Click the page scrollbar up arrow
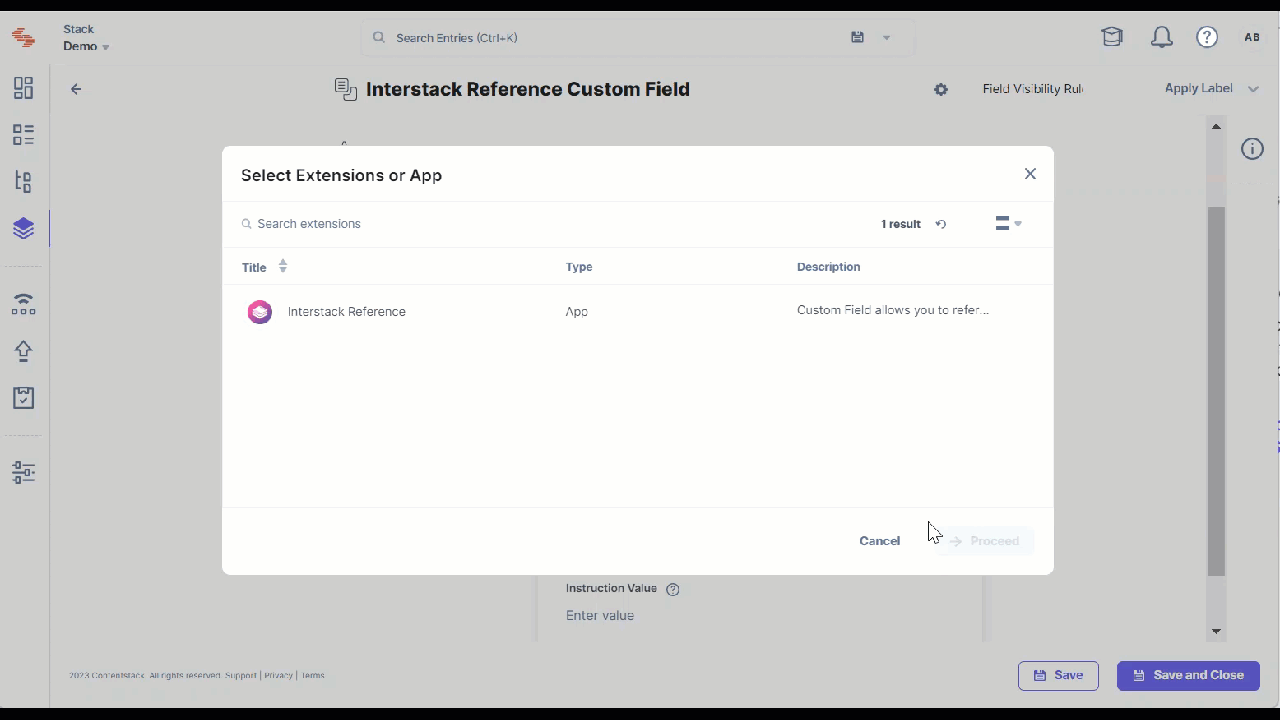Screen dimensions: 1280x720 coord(1216,126)
